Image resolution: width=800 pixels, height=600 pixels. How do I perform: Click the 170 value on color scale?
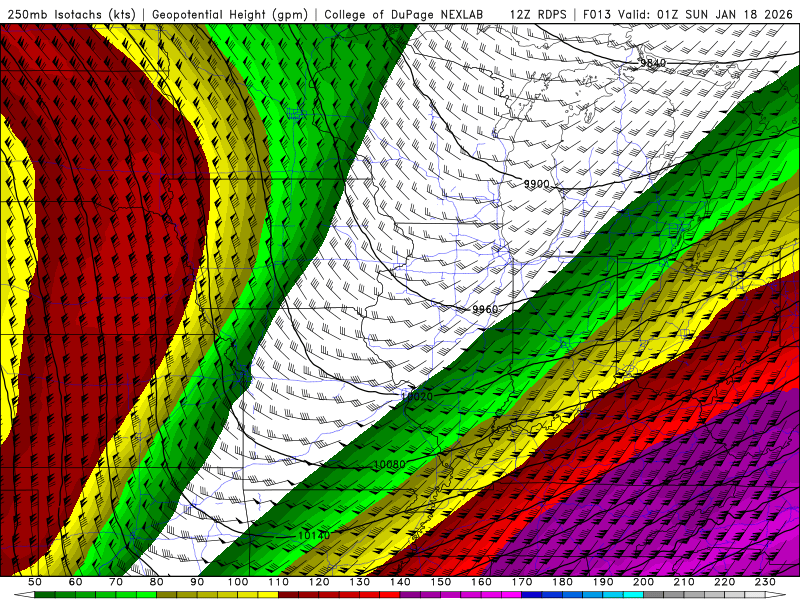521,582
